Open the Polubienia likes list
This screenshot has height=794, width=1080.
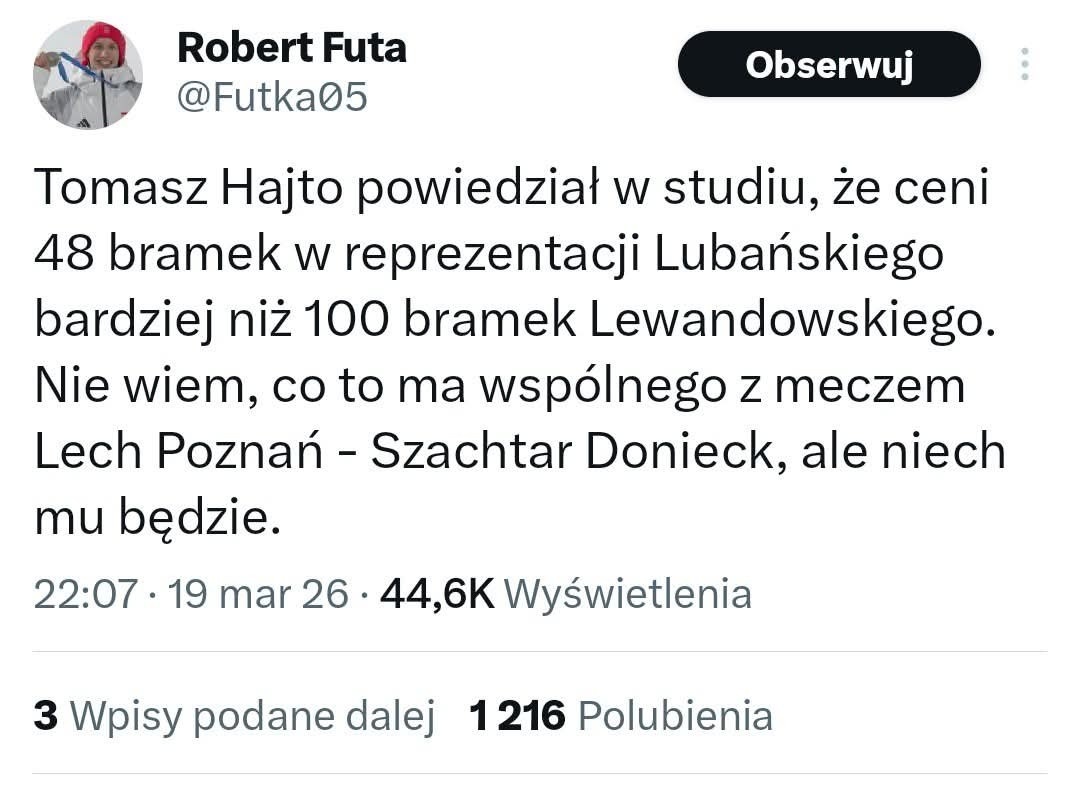click(x=675, y=716)
